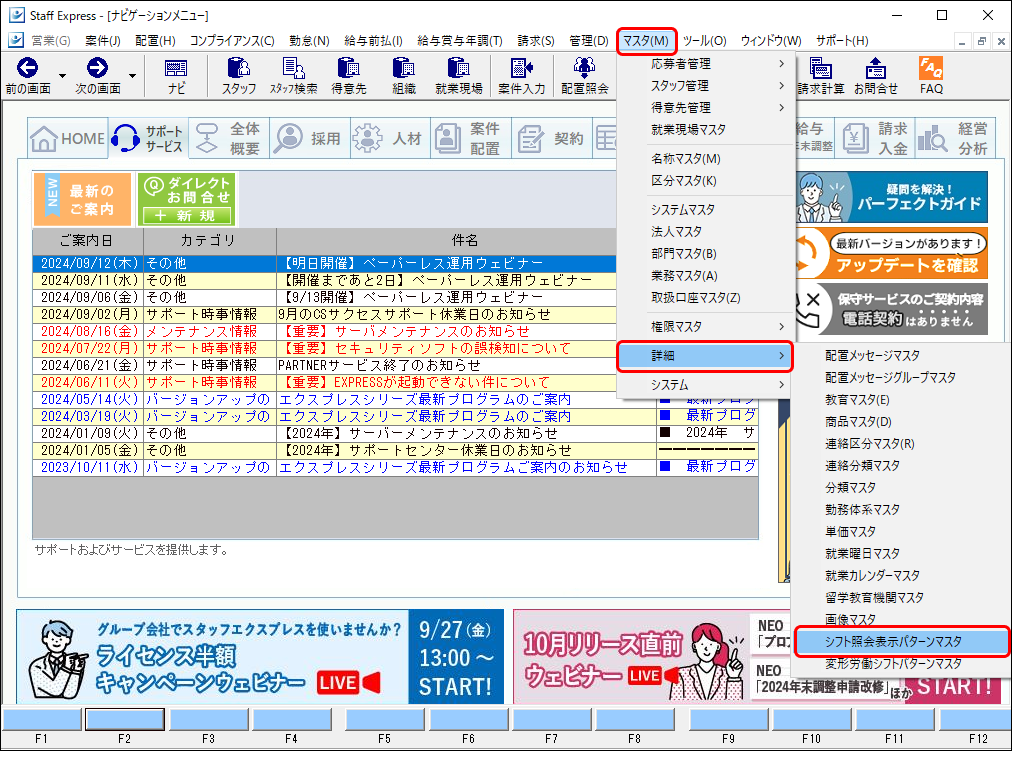Click the F2 function key button
The image size is (1024, 768).
[125, 720]
